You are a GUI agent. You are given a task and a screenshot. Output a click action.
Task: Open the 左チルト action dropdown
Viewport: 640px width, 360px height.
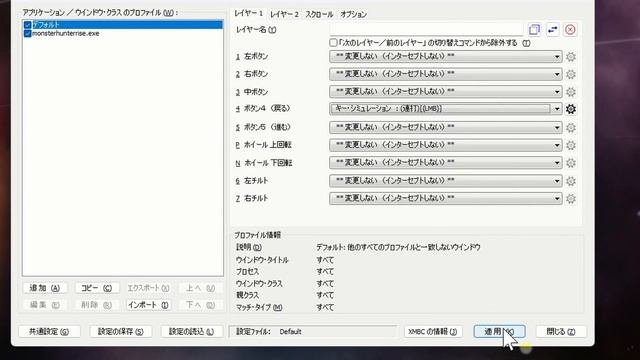tap(446, 180)
